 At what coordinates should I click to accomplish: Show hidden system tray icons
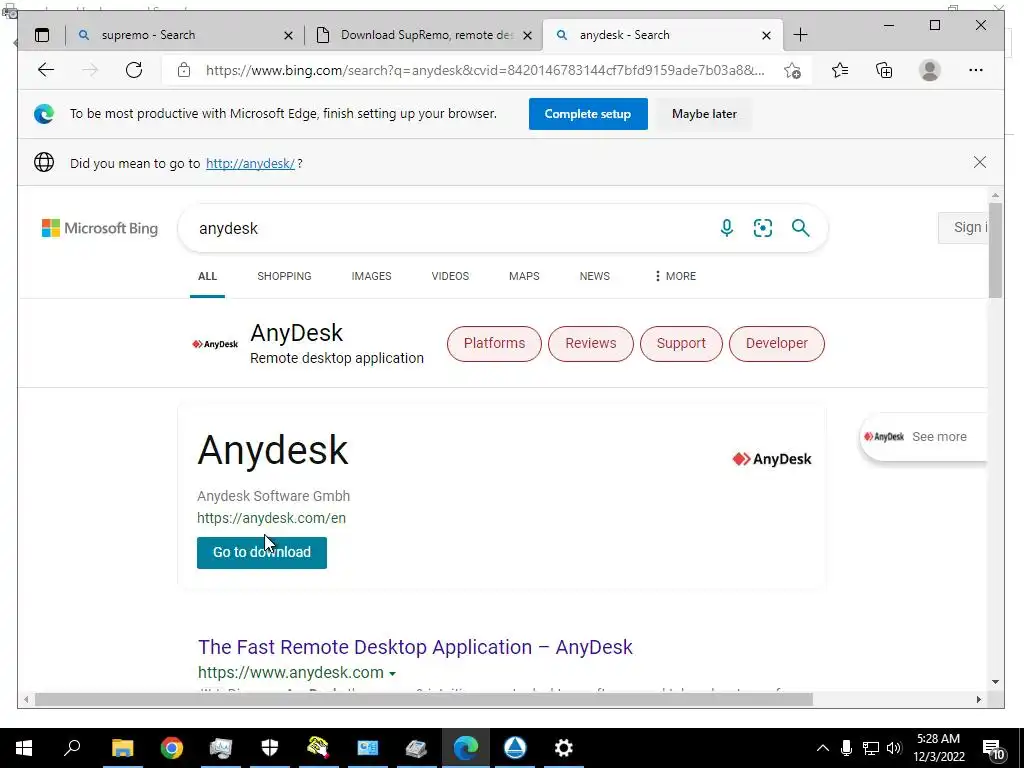click(x=823, y=748)
